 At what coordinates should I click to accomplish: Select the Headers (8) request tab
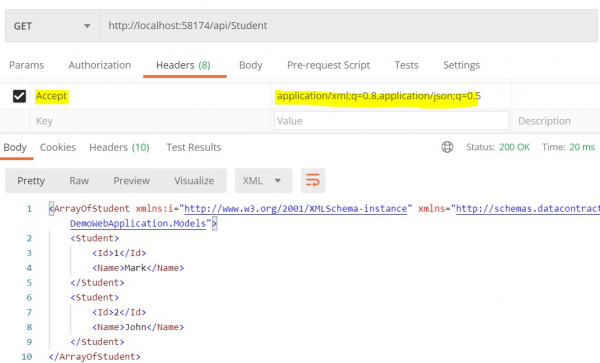[x=183, y=65]
